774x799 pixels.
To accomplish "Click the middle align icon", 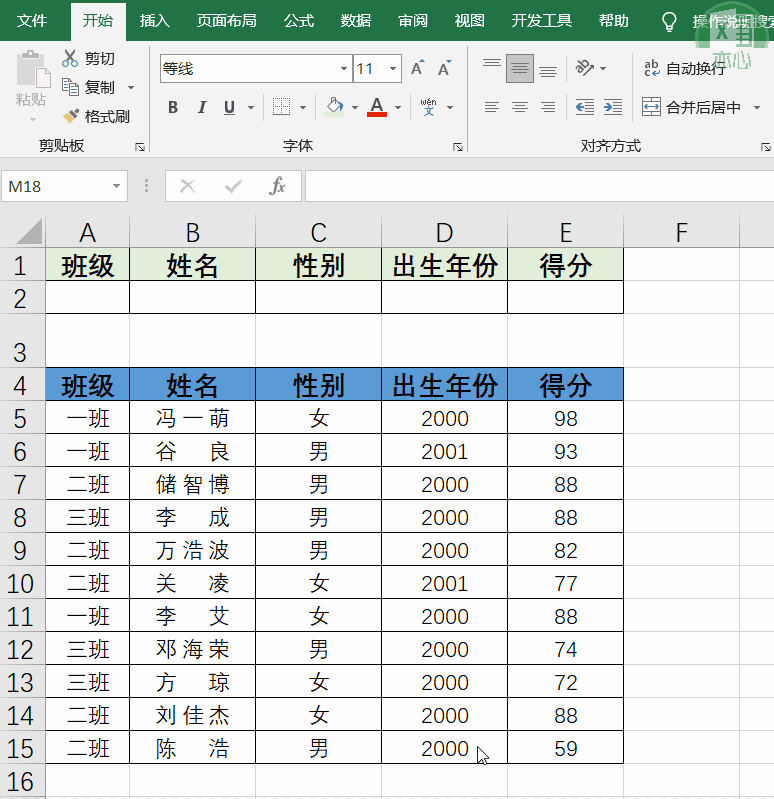I will (520, 68).
